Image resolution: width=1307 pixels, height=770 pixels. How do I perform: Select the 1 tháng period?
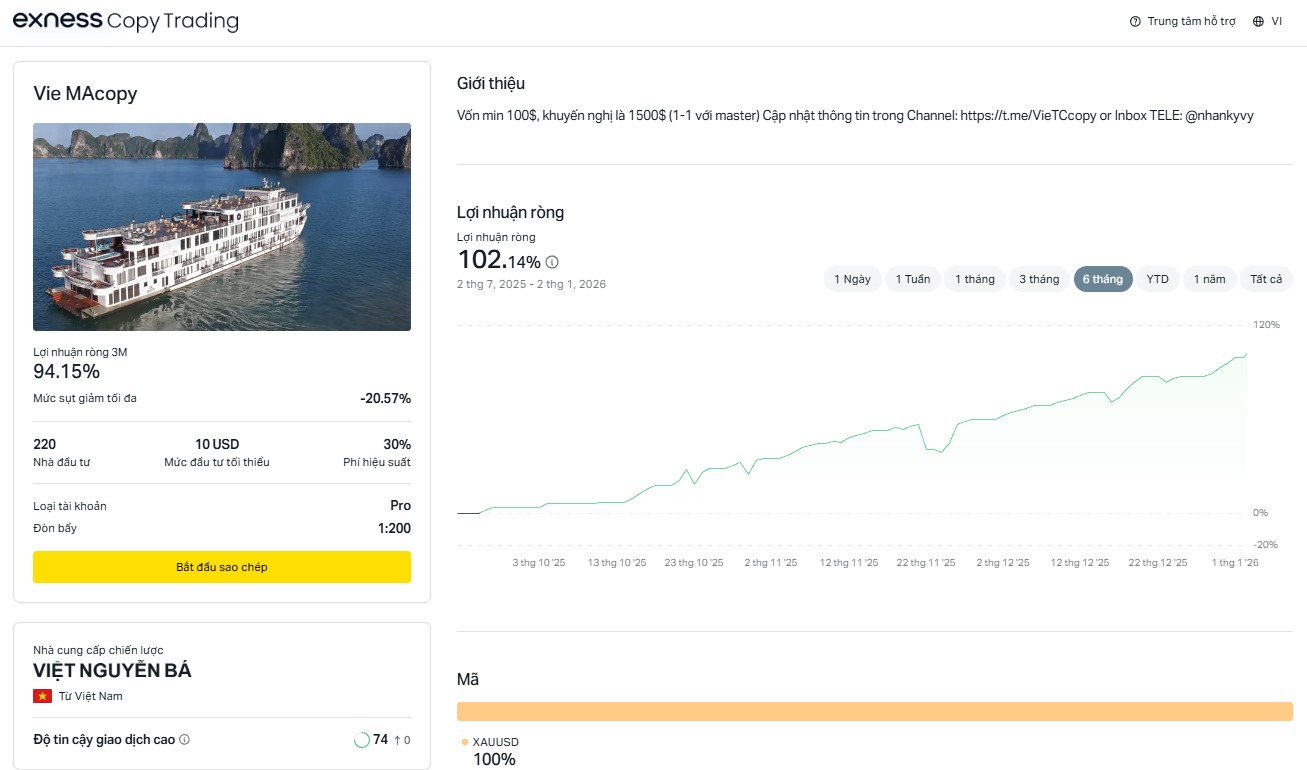tap(975, 279)
